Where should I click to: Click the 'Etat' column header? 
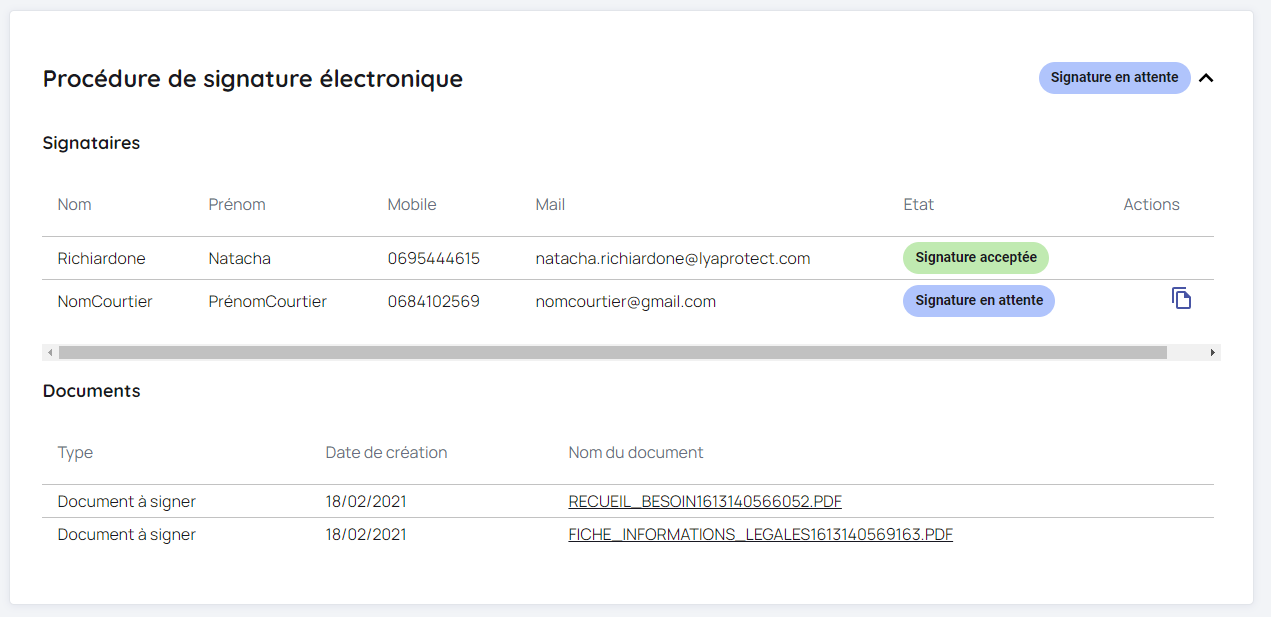coord(918,205)
